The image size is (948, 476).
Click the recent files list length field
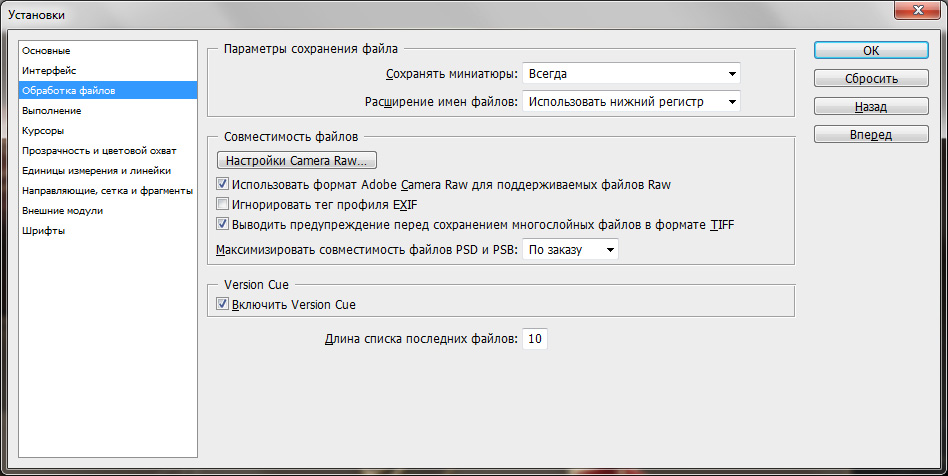[x=535, y=339]
